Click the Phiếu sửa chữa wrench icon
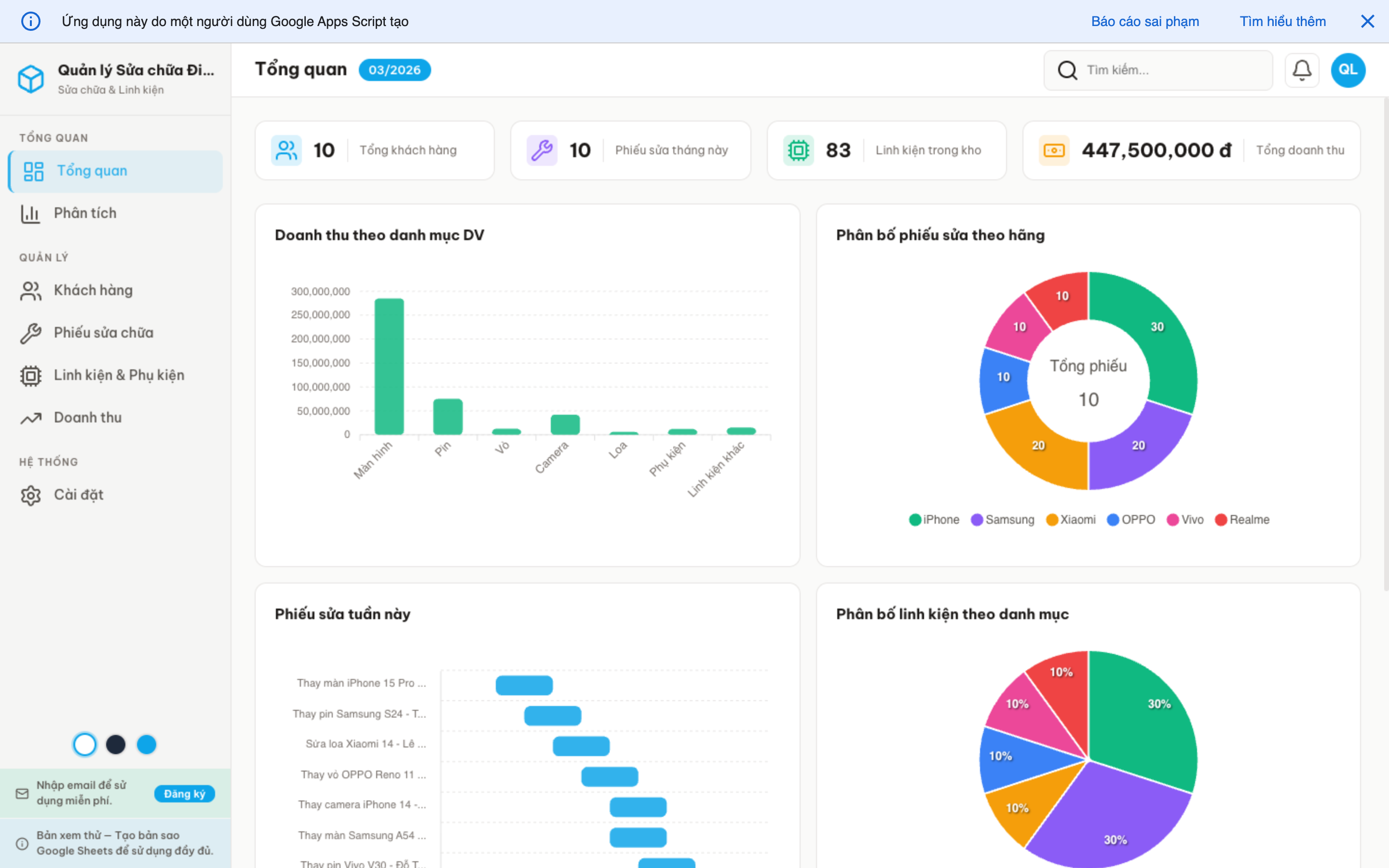This screenshot has width=1389, height=868. pos(30,333)
